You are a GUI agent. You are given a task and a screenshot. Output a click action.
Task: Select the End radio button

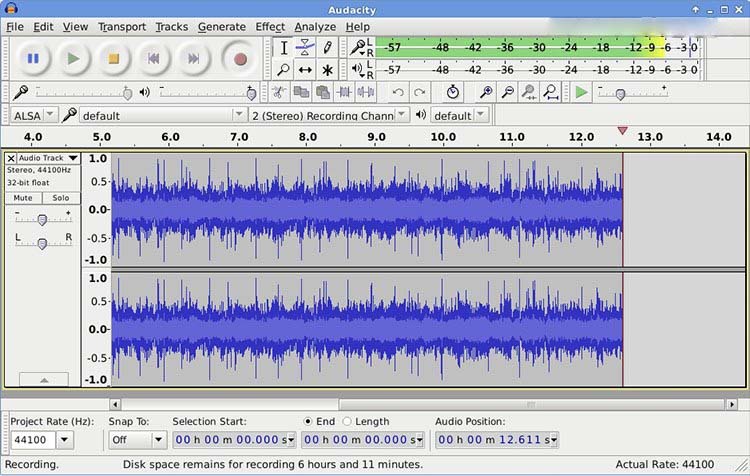coord(308,421)
